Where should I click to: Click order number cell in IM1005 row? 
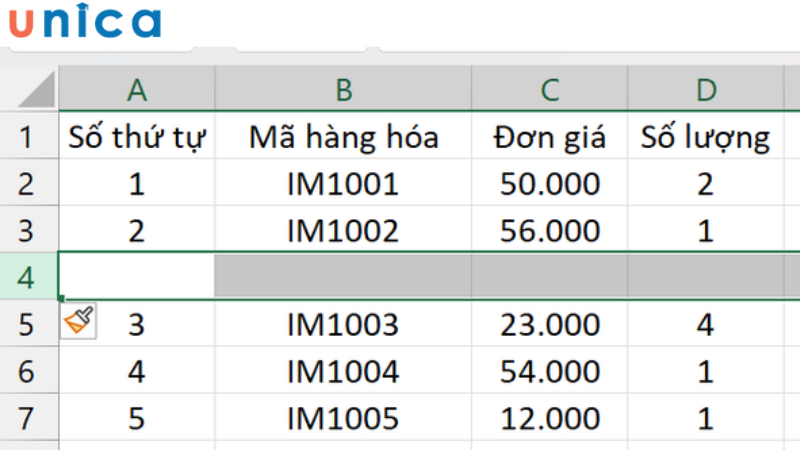coord(137,417)
